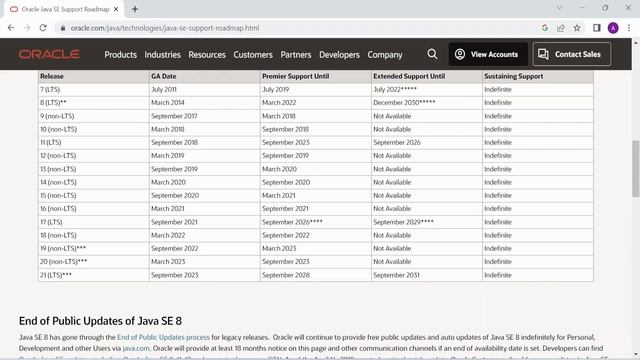Select the 8 (LTS)** release cell
Screen dimensions: 640x360
[x=93, y=103]
